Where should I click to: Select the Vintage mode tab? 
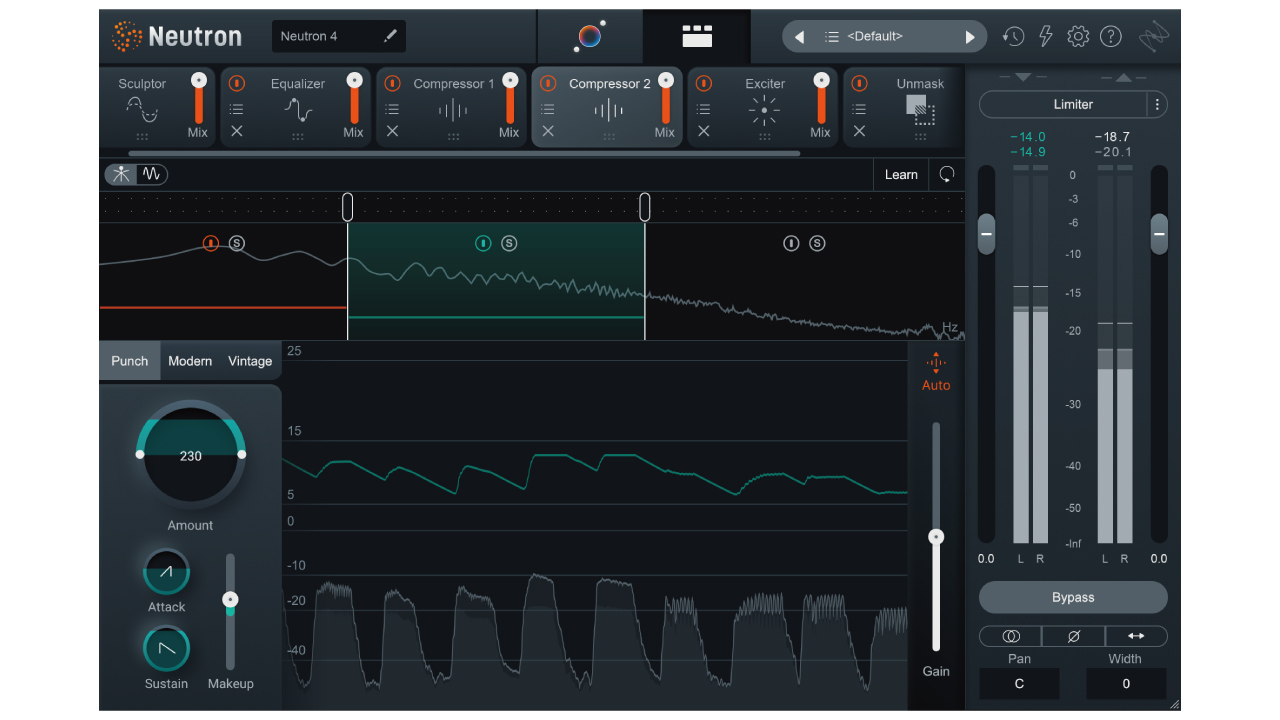[250, 361]
